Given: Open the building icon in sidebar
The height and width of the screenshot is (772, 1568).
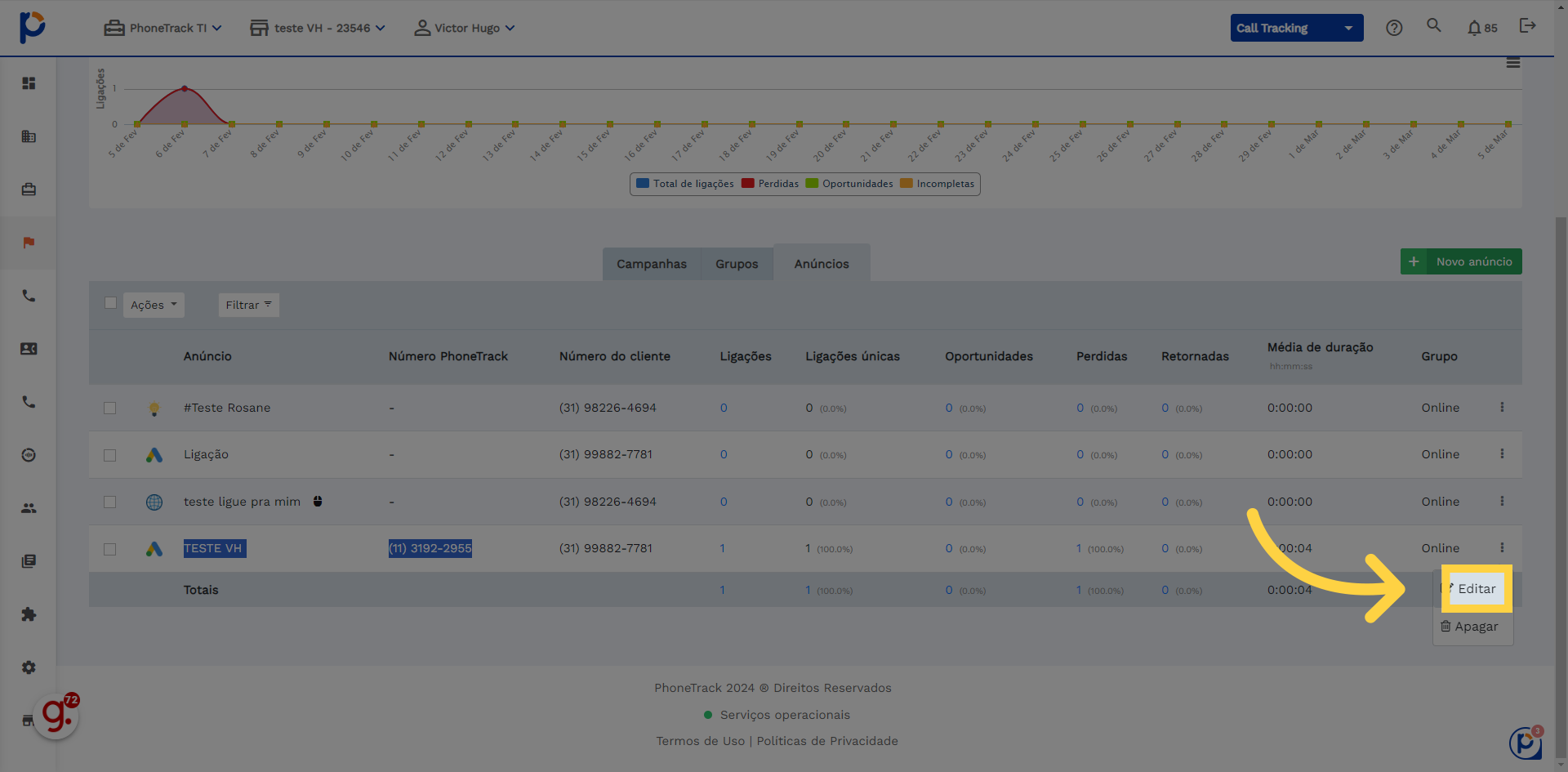Looking at the screenshot, I should [x=29, y=136].
